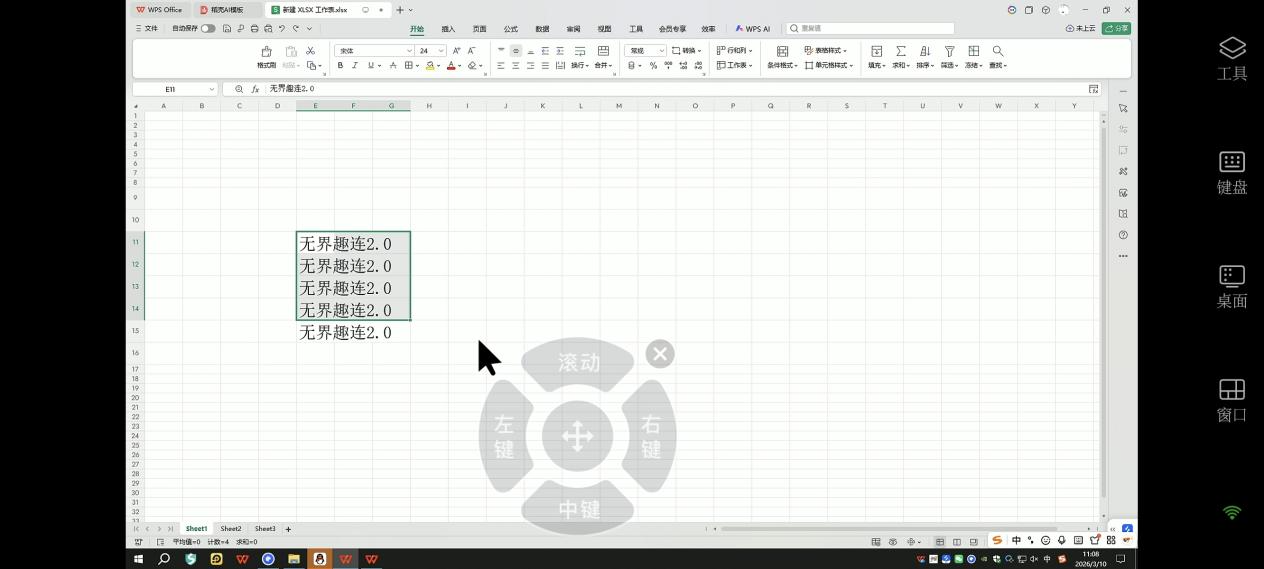Click the font color red A swatch
Image resolution: width=1264 pixels, height=569 pixels.
[x=451, y=66]
